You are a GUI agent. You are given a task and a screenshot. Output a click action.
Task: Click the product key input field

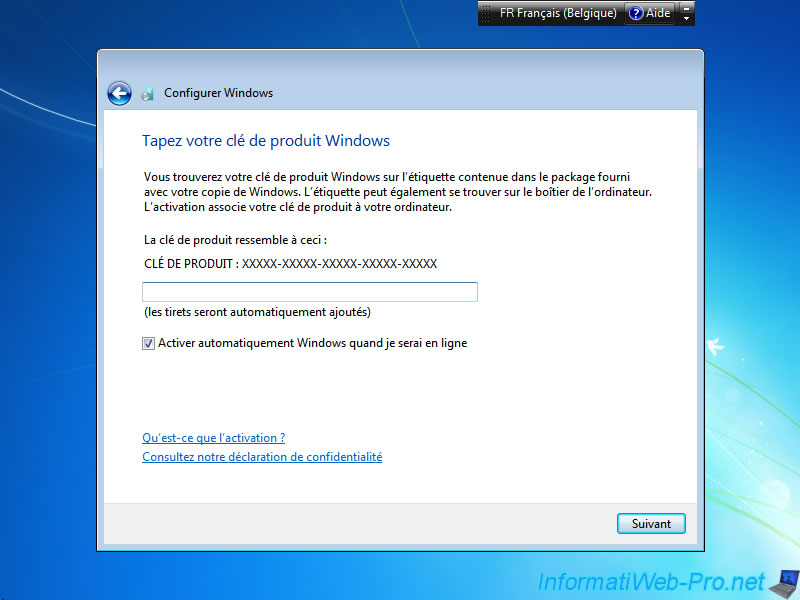coord(308,291)
